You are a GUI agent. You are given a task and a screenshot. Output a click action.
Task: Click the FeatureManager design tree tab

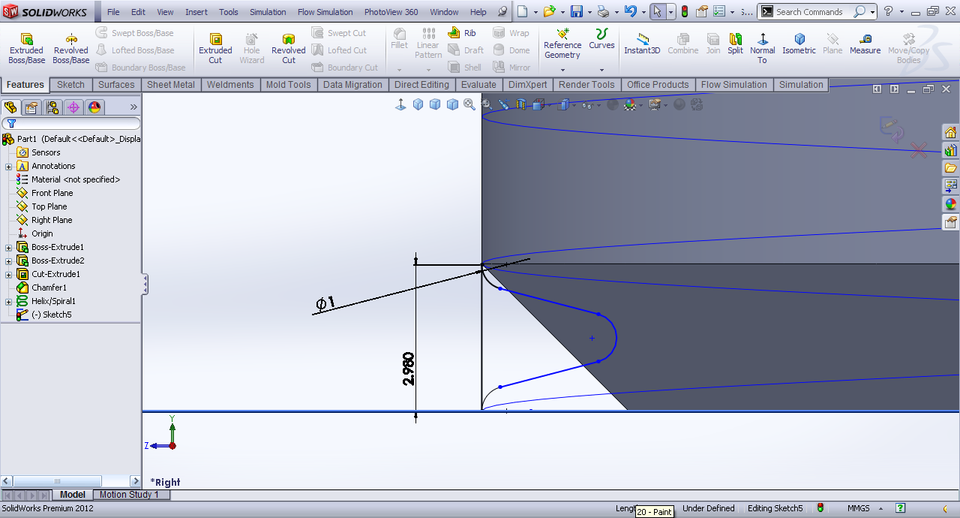[x=10, y=108]
